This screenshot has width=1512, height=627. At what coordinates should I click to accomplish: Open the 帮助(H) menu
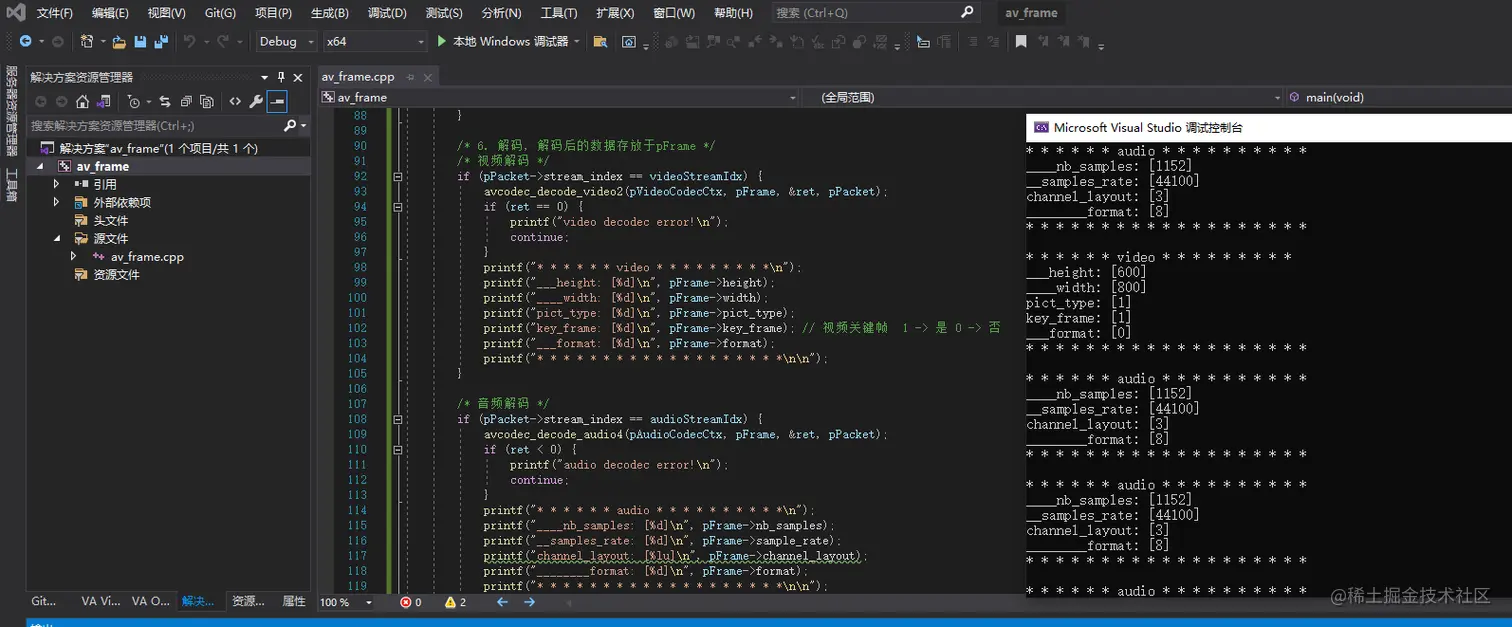(733, 13)
